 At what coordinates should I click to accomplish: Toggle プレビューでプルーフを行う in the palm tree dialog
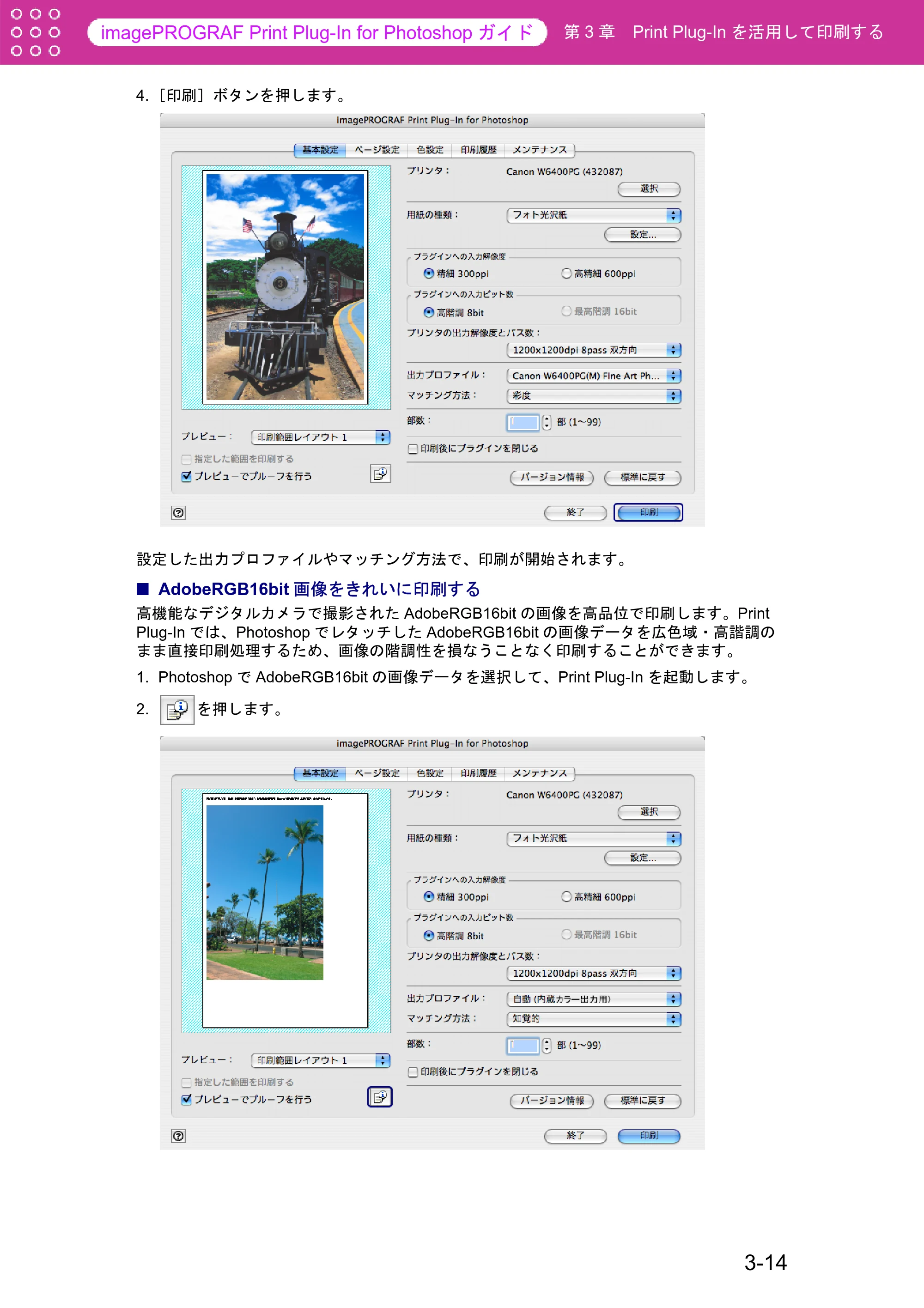[186, 1100]
